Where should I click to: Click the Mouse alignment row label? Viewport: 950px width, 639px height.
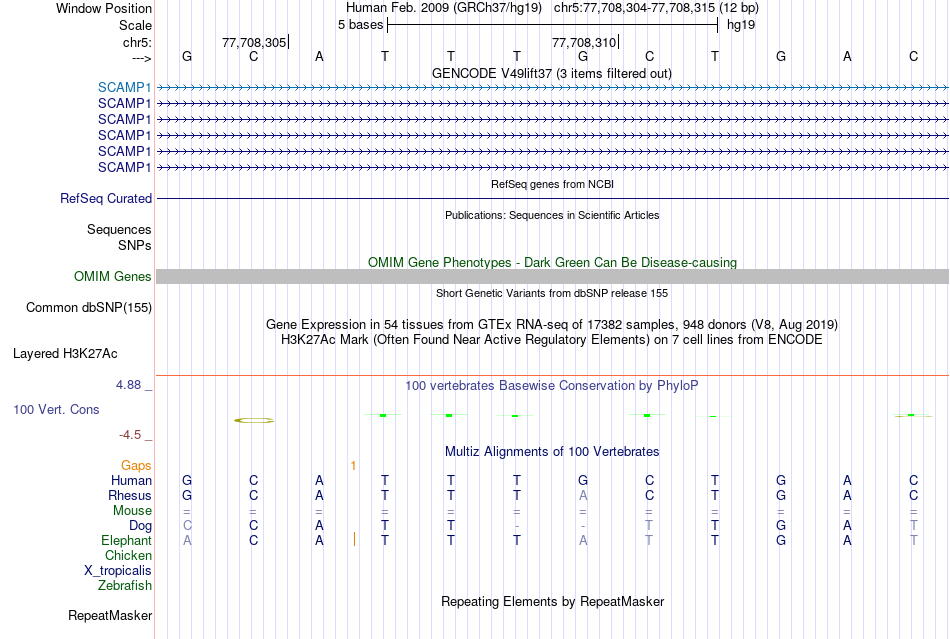[x=132, y=511]
